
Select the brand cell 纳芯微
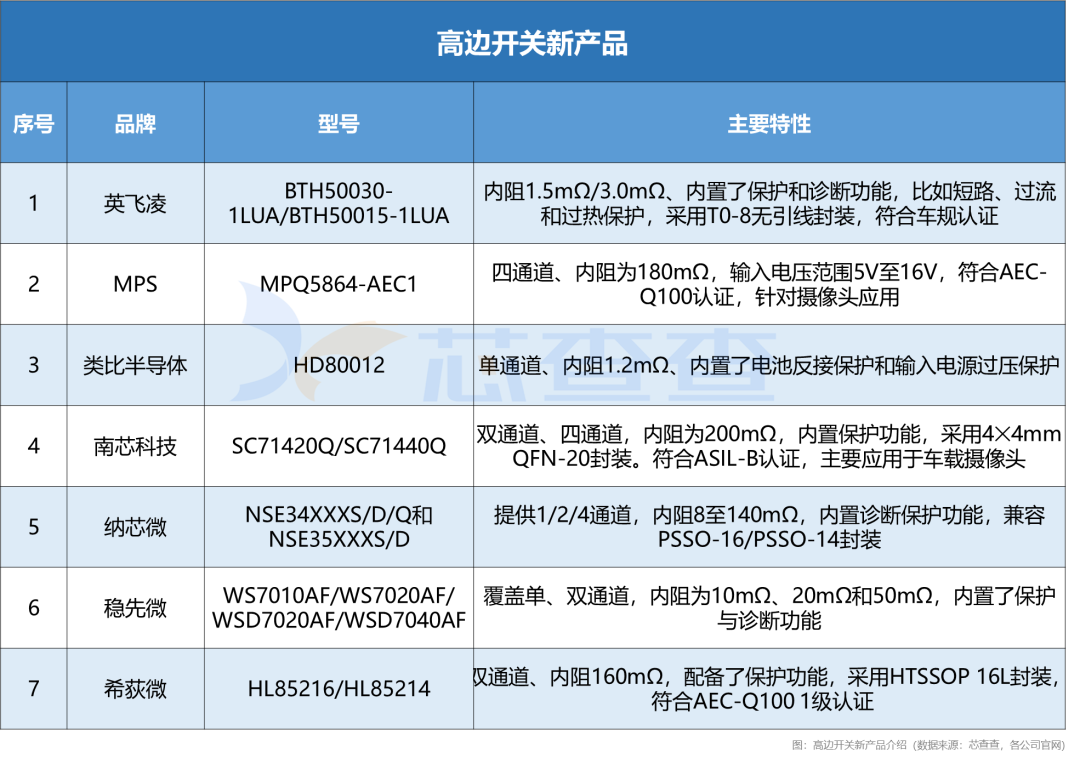point(135,527)
